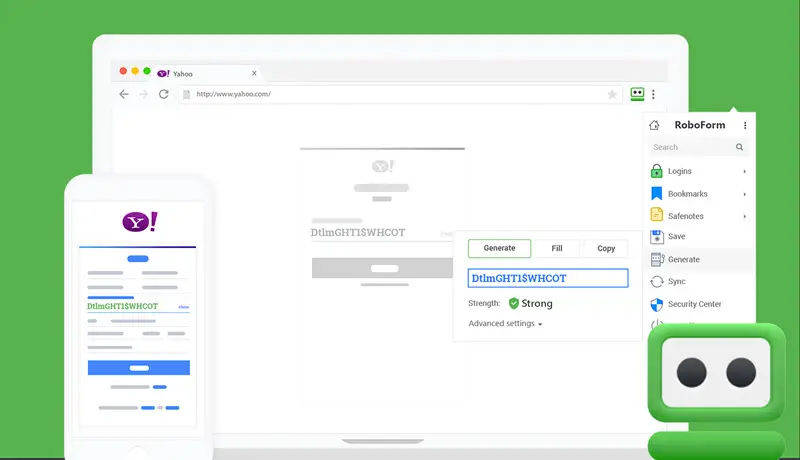Open the Safenotes menu item
This screenshot has width=800, height=460.
point(699,216)
